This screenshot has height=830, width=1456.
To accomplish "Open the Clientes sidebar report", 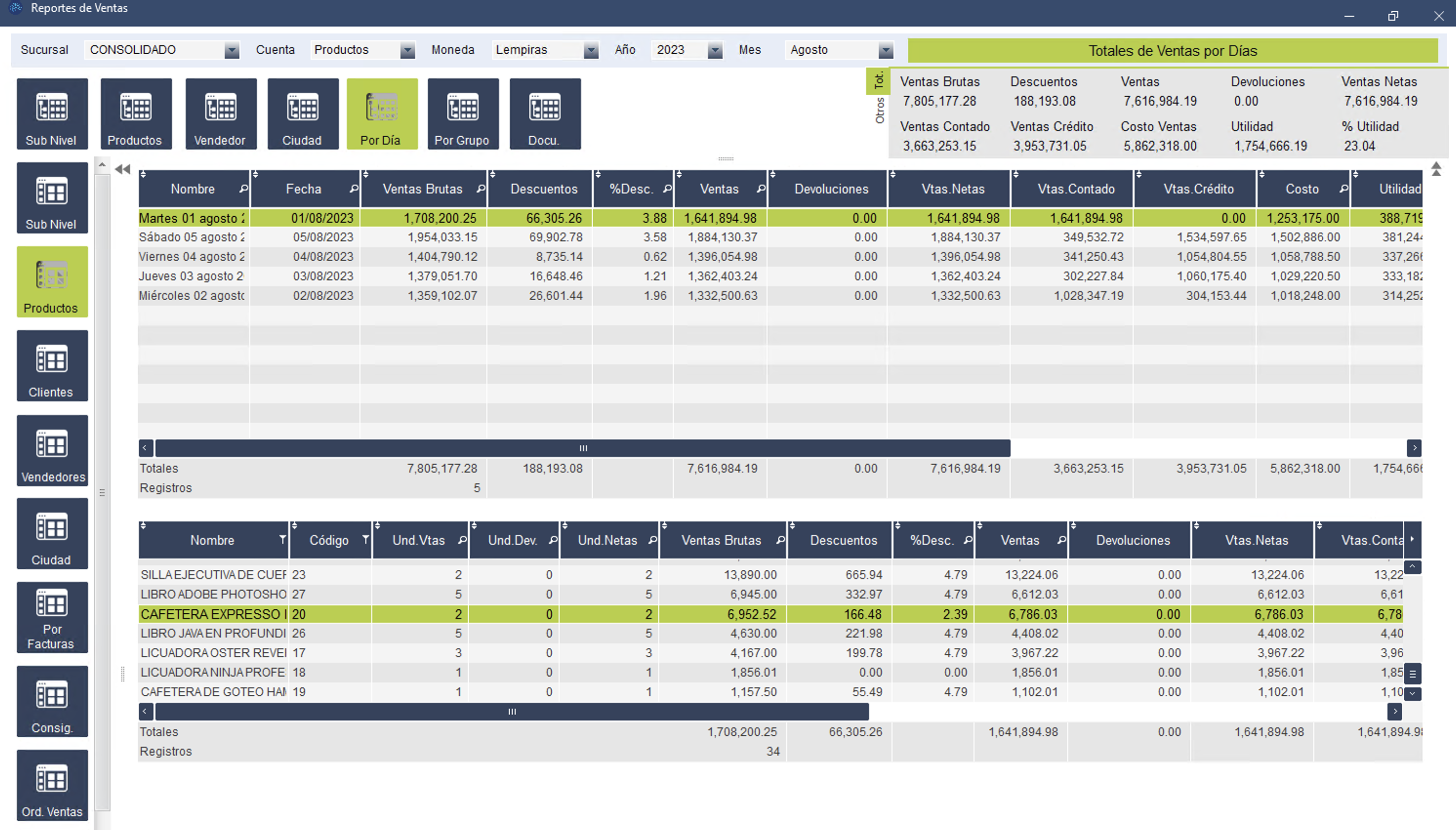I will [x=52, y=366].
